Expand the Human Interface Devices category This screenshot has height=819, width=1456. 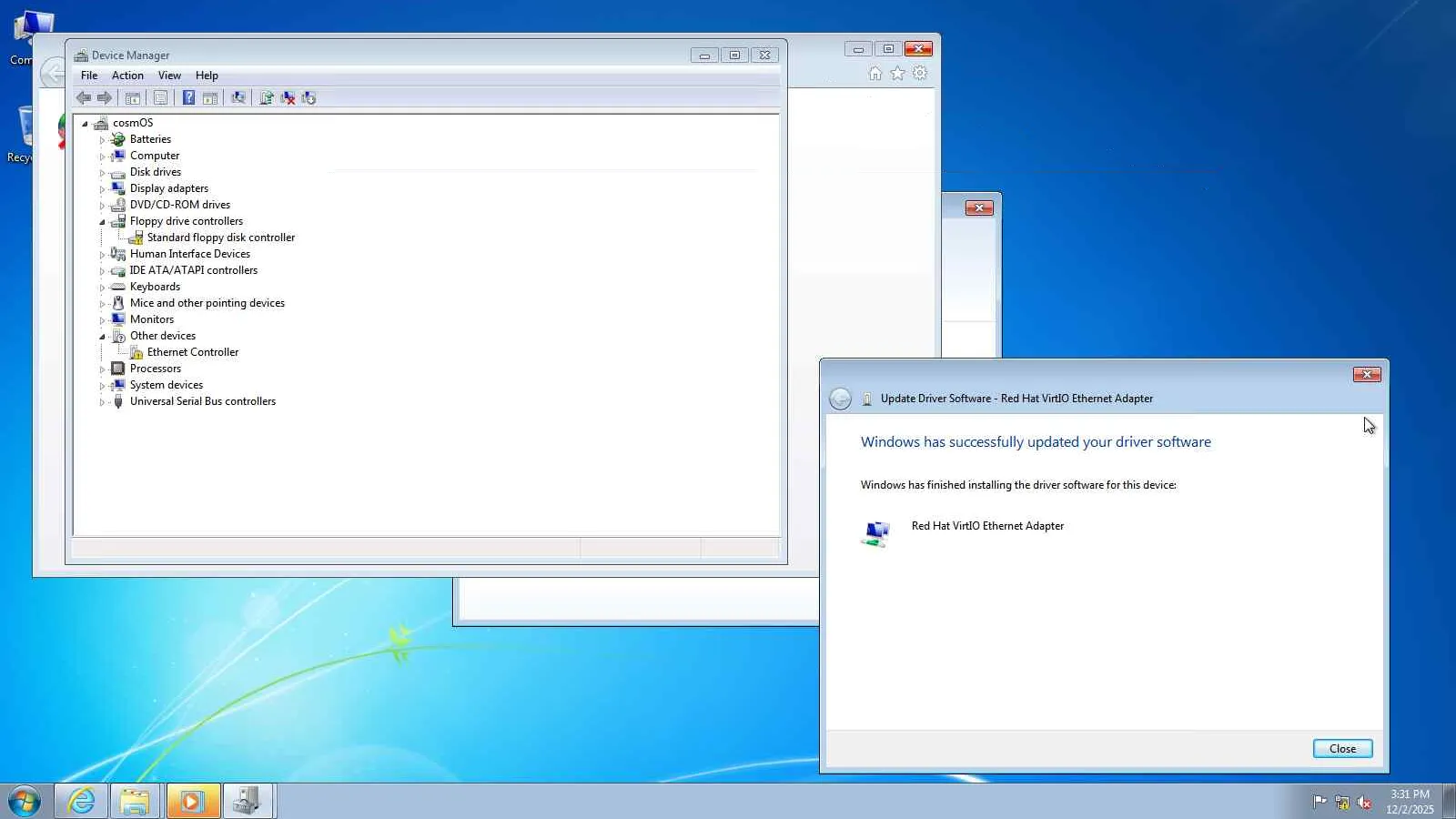coord(102,255)
